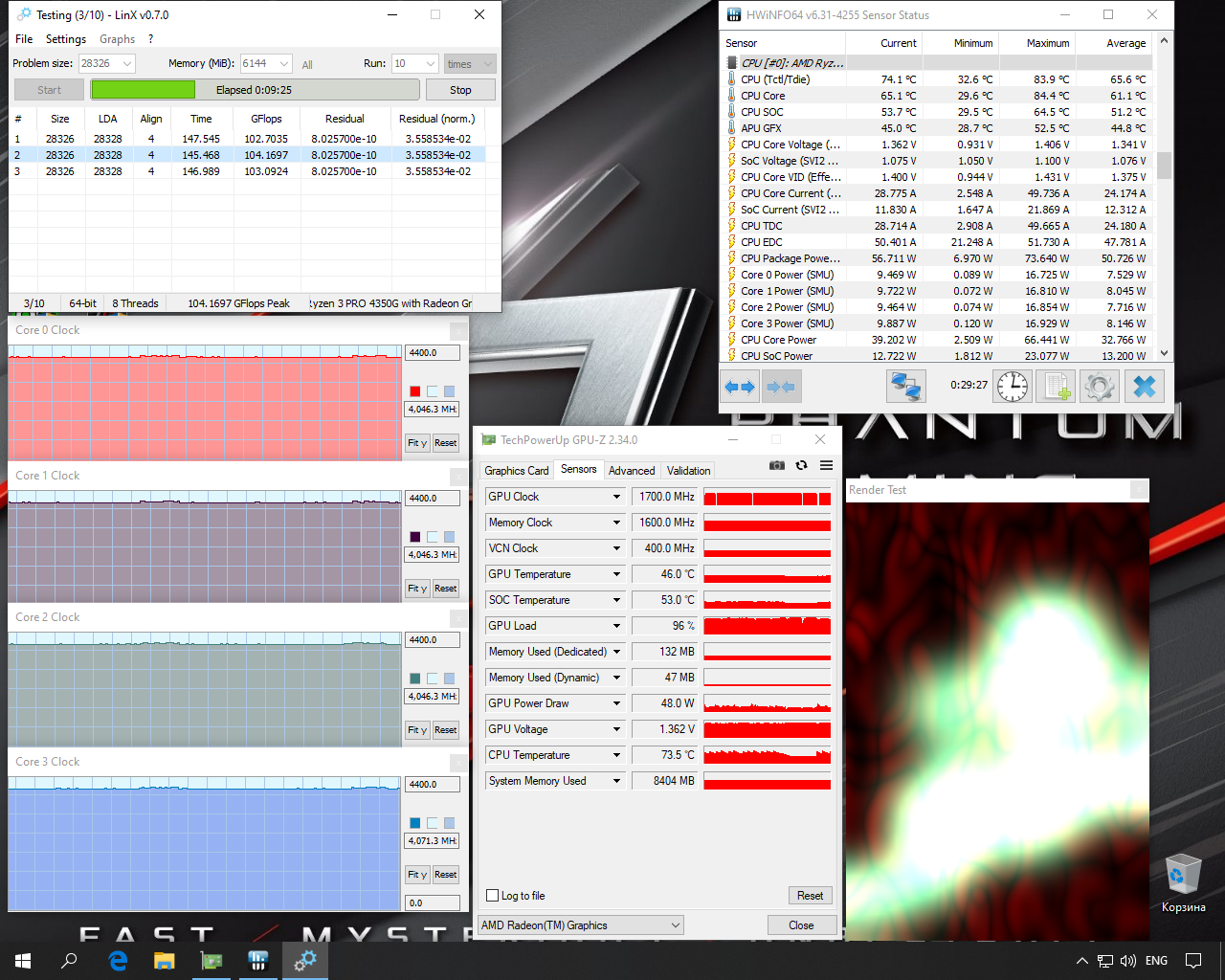Switch to the Advanced tab in GPU-Z
This screenshot has width=1225, height=980.
pyautogui.click(x=632, y=471)
